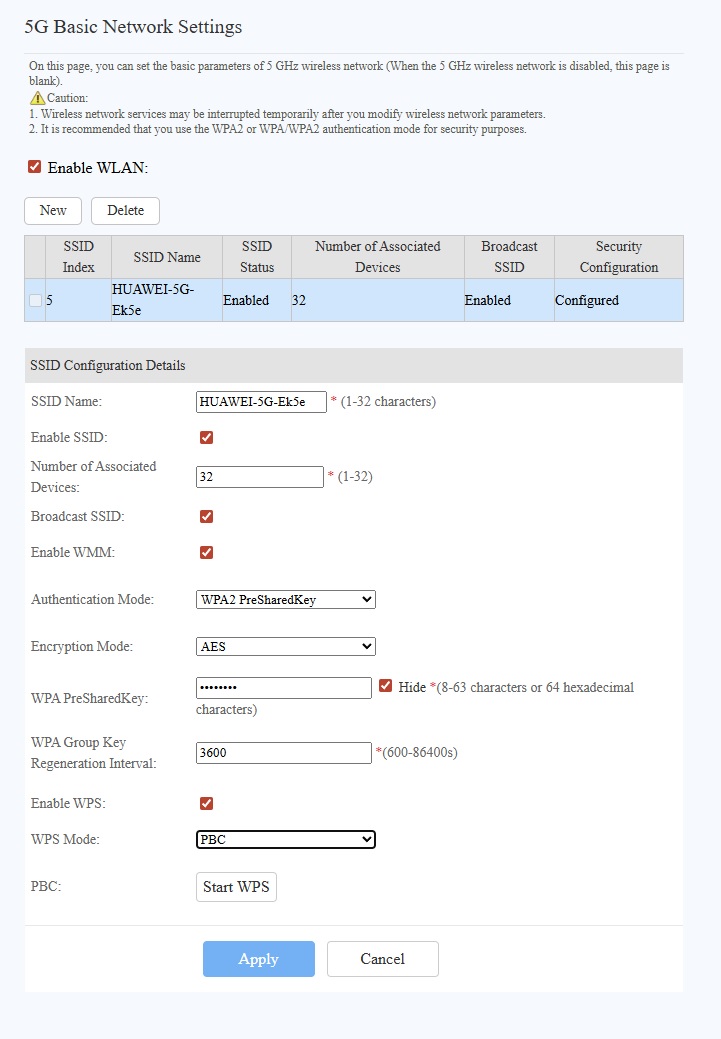Click the Number of Associated Devices field
721x1039 pixels.
click(x=259, y=477)
